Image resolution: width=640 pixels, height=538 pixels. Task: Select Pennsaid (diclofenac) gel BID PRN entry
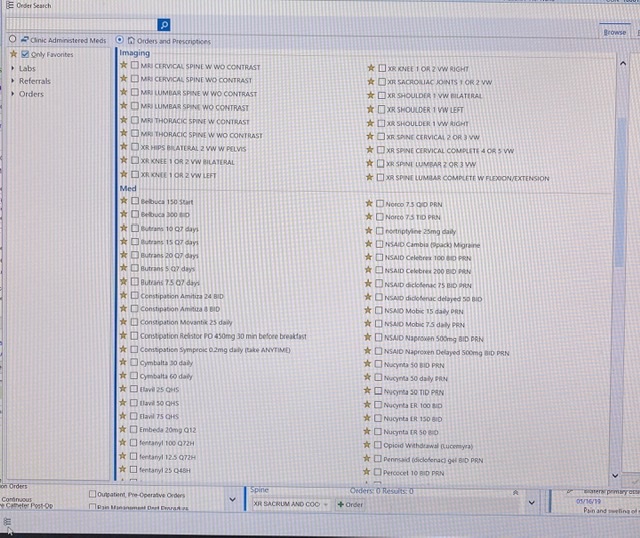click(x=433, y=460)
